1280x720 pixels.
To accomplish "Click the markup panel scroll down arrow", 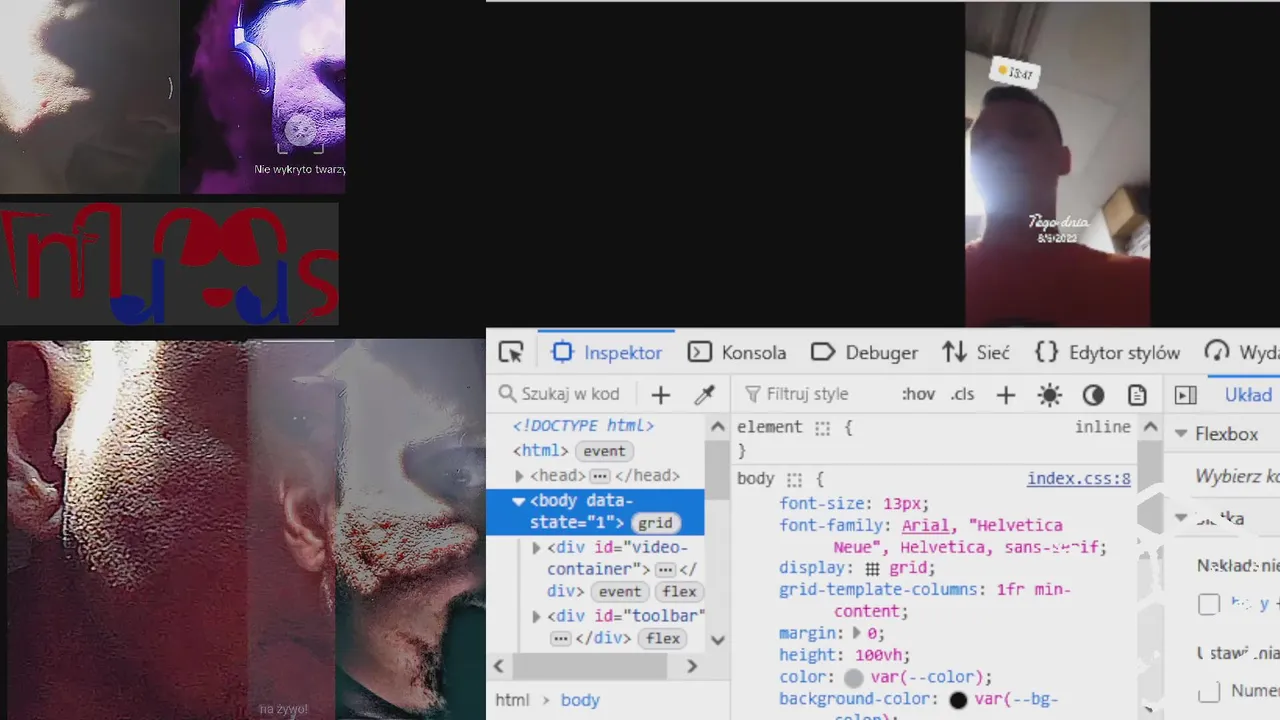I will point(717,640).
